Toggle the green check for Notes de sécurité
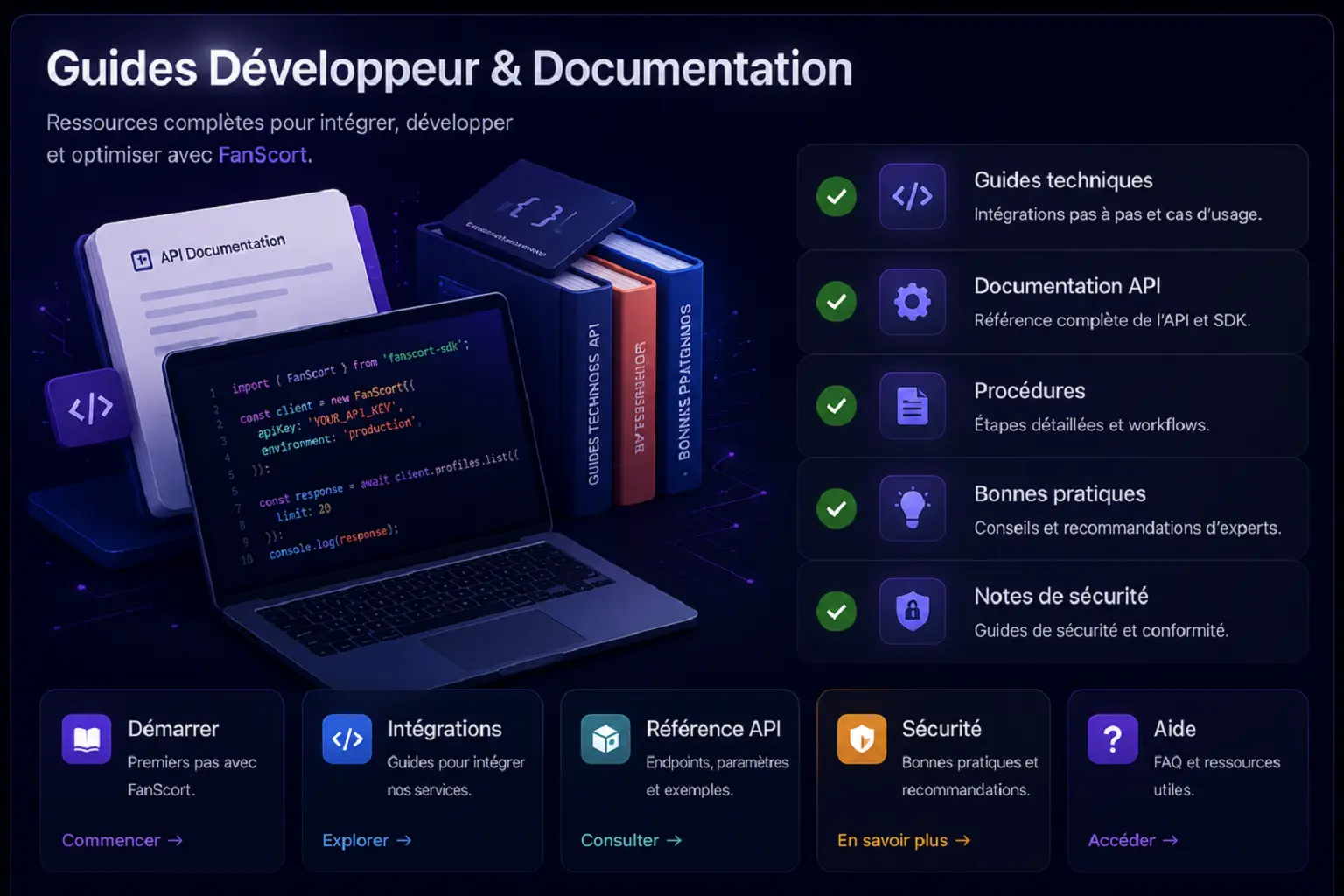 (x=836, y=611)
